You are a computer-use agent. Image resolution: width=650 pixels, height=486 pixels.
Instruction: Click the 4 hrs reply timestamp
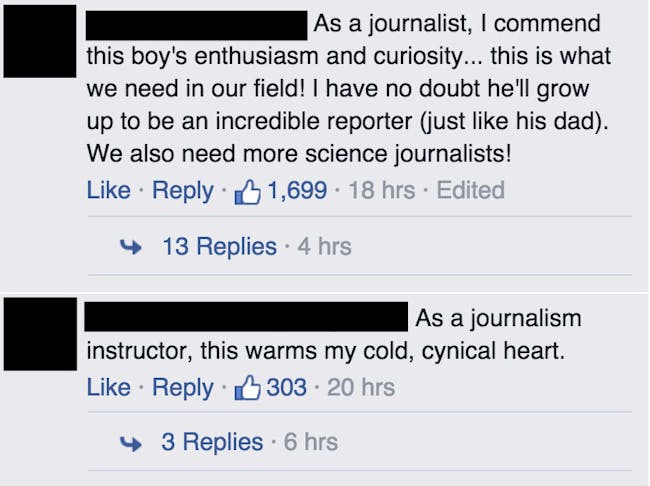click(x=325, y=246)
